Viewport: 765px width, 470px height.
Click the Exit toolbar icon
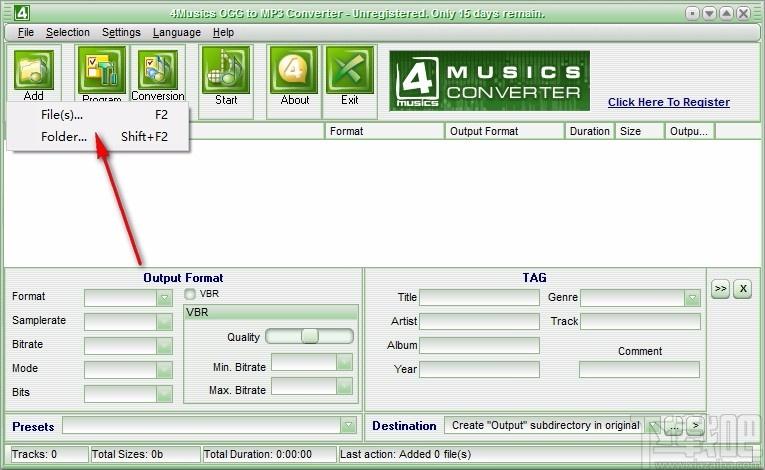click(350, 70)
